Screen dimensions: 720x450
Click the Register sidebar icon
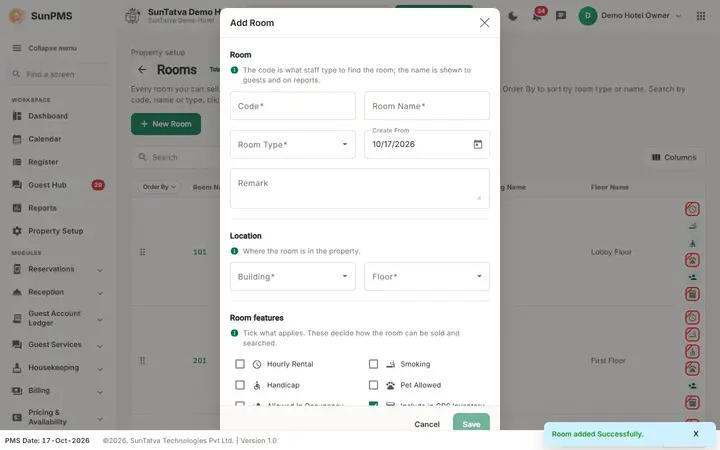click(17, 162)
